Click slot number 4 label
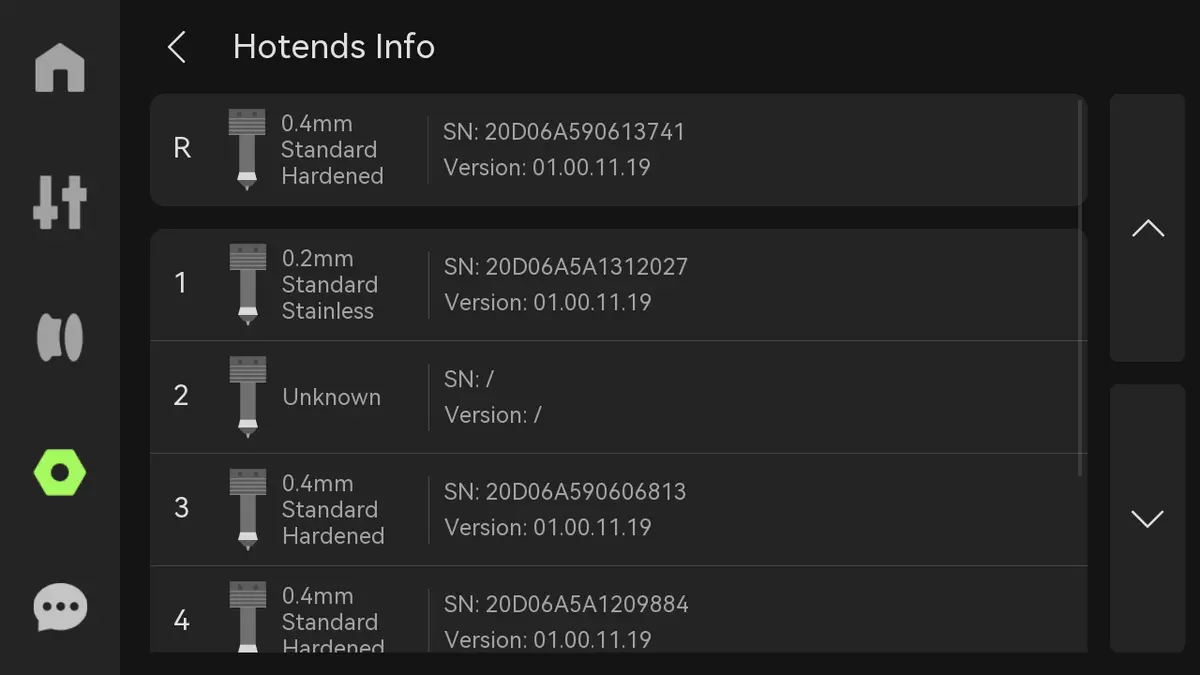 coord(181,621)
